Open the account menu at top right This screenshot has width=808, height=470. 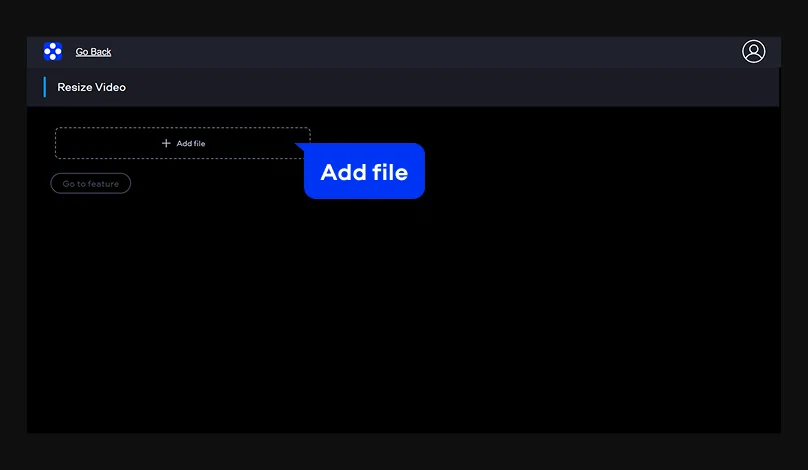coord(753,52)
